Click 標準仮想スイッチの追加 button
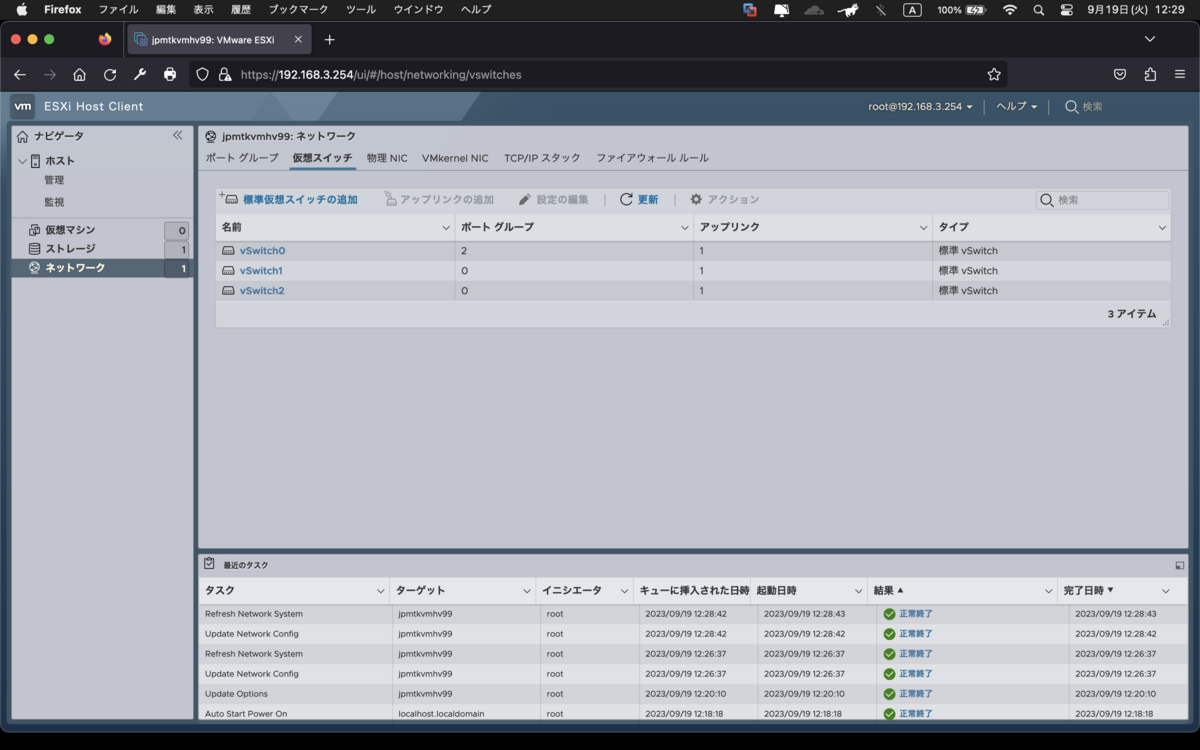Viewport: 1200px width, 750px height. point(289,200)
